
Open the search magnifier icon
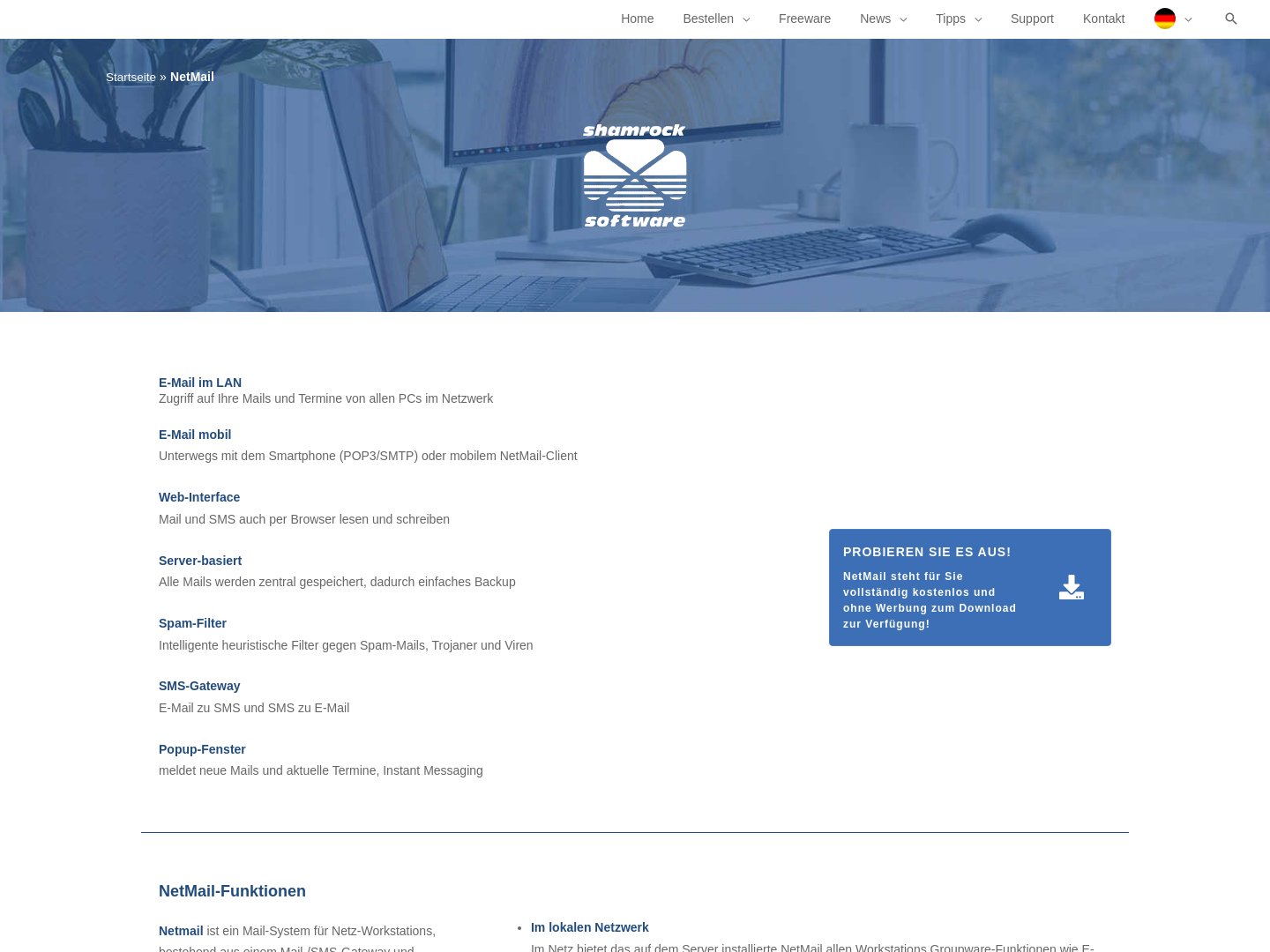pyautogui.click(x=1231, y=19)
